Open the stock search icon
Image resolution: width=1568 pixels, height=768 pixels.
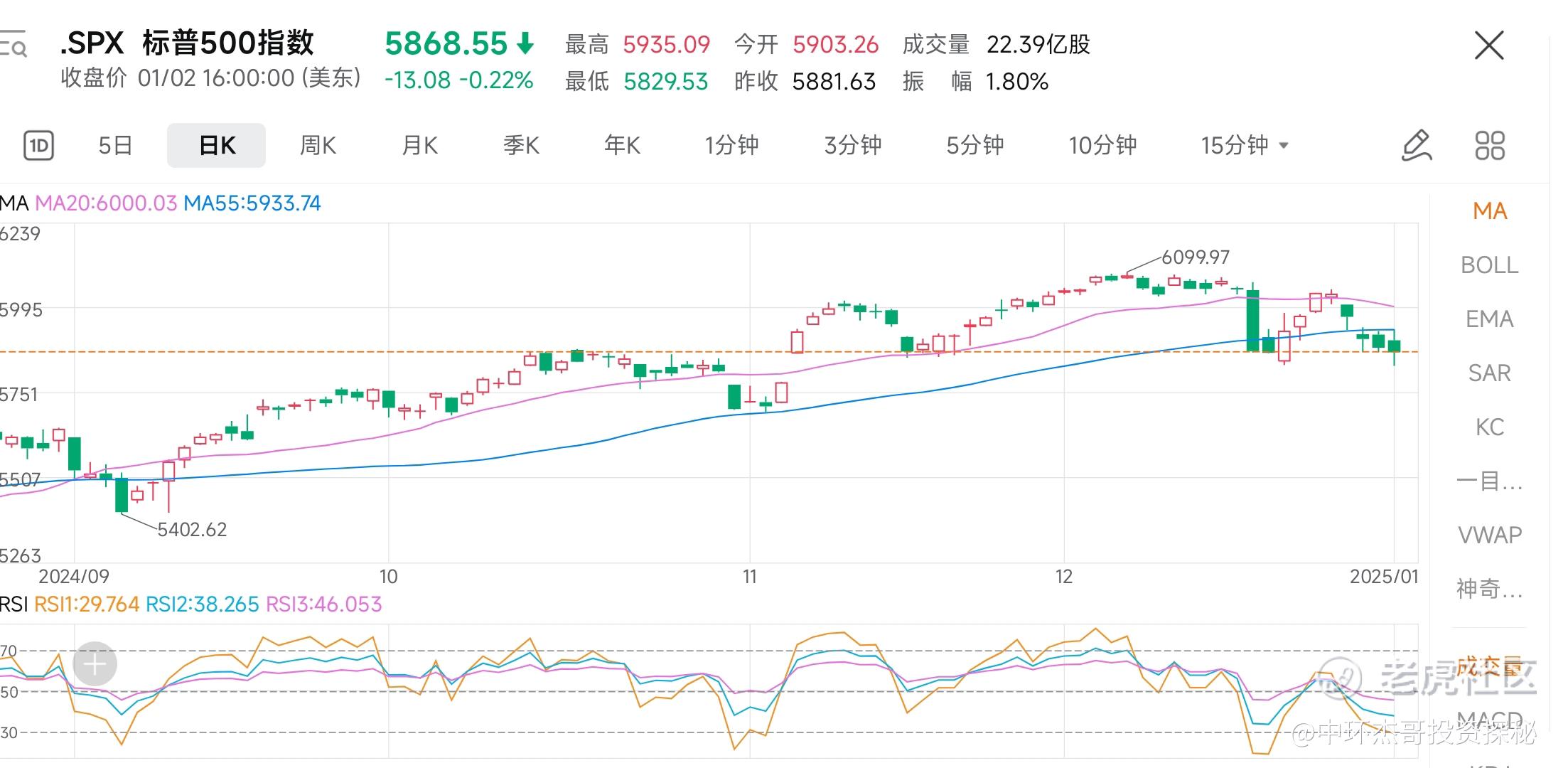(x=14, y=45)
